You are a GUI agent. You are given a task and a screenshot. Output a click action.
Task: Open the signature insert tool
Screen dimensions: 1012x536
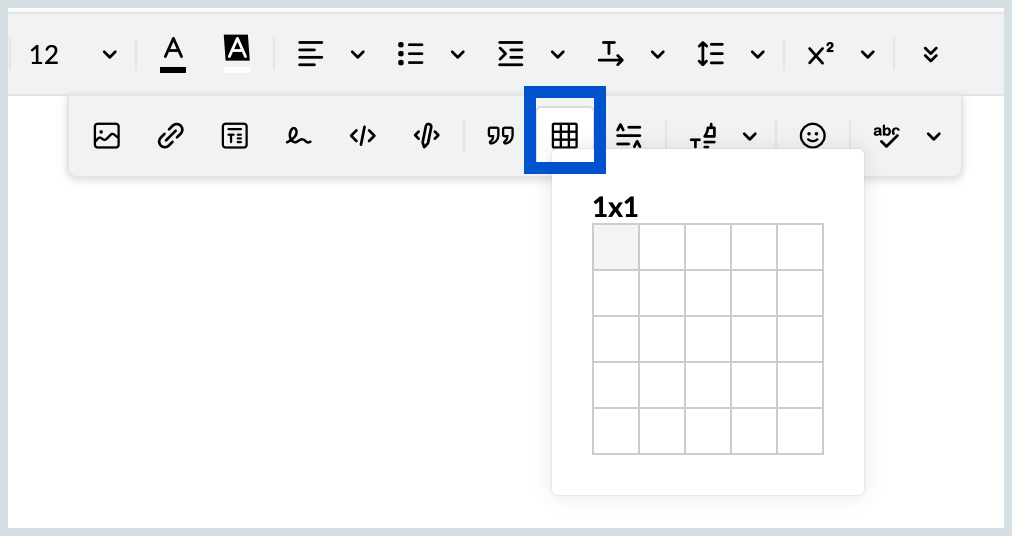click(298, 136)
